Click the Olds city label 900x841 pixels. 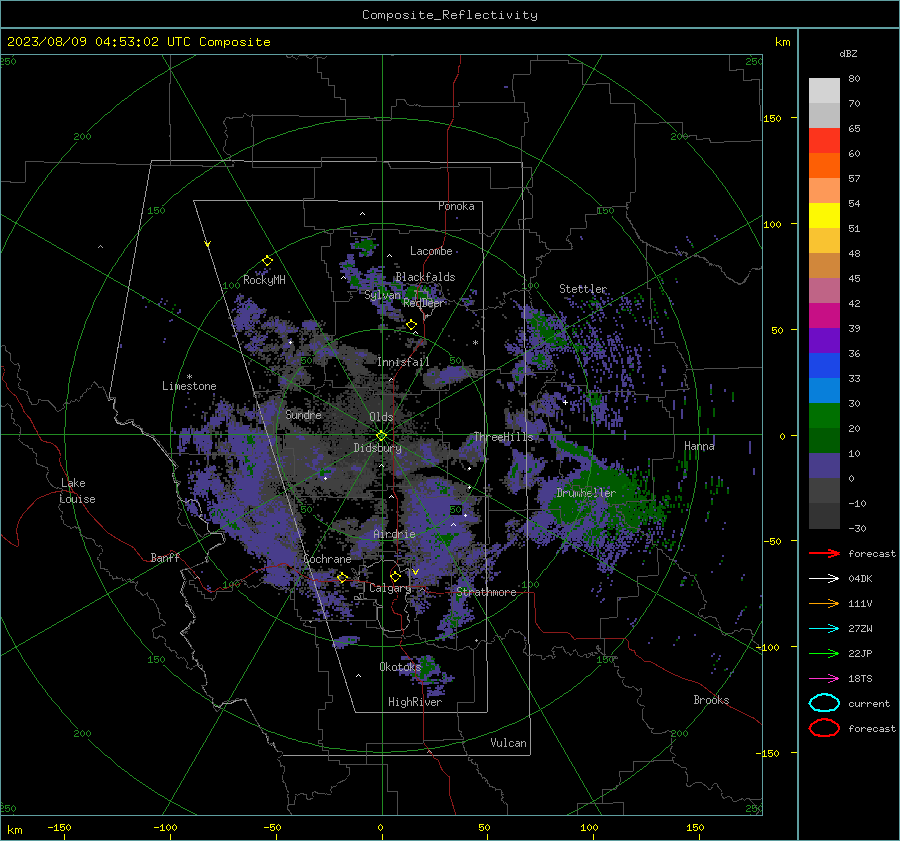pyautogui.click(x=381, y=417)
